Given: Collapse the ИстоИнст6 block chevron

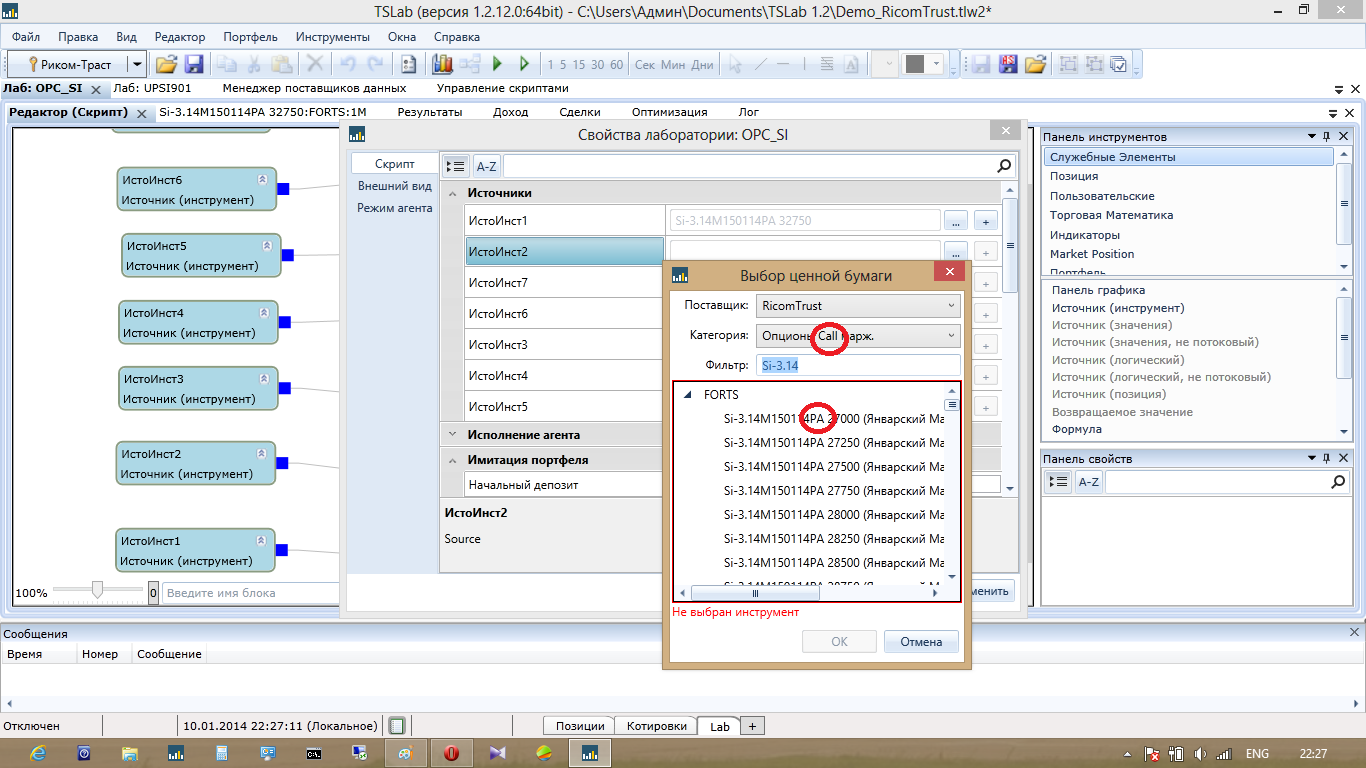Looking at the screenshot, I should [263, 180].
